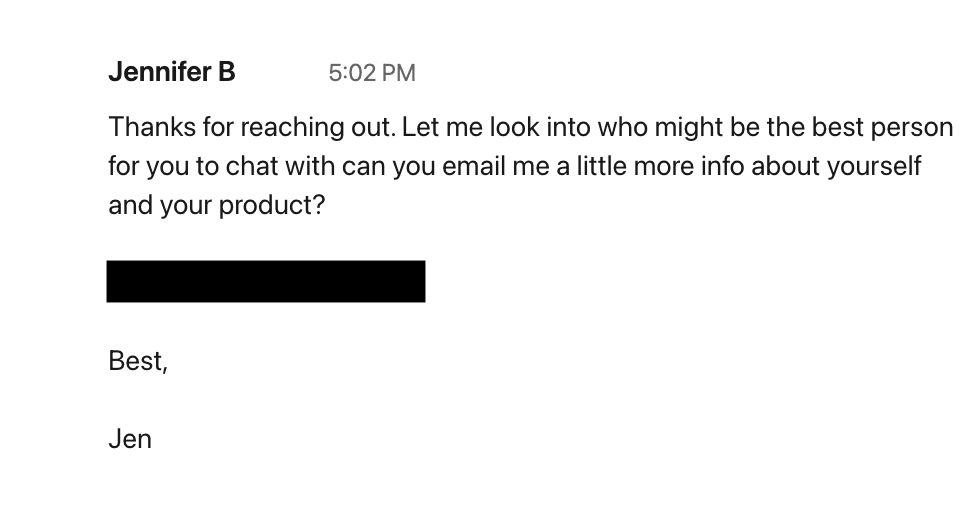Click 'reaching out.' in the first line
Screen dimensions: 973x527
point(318,127)
